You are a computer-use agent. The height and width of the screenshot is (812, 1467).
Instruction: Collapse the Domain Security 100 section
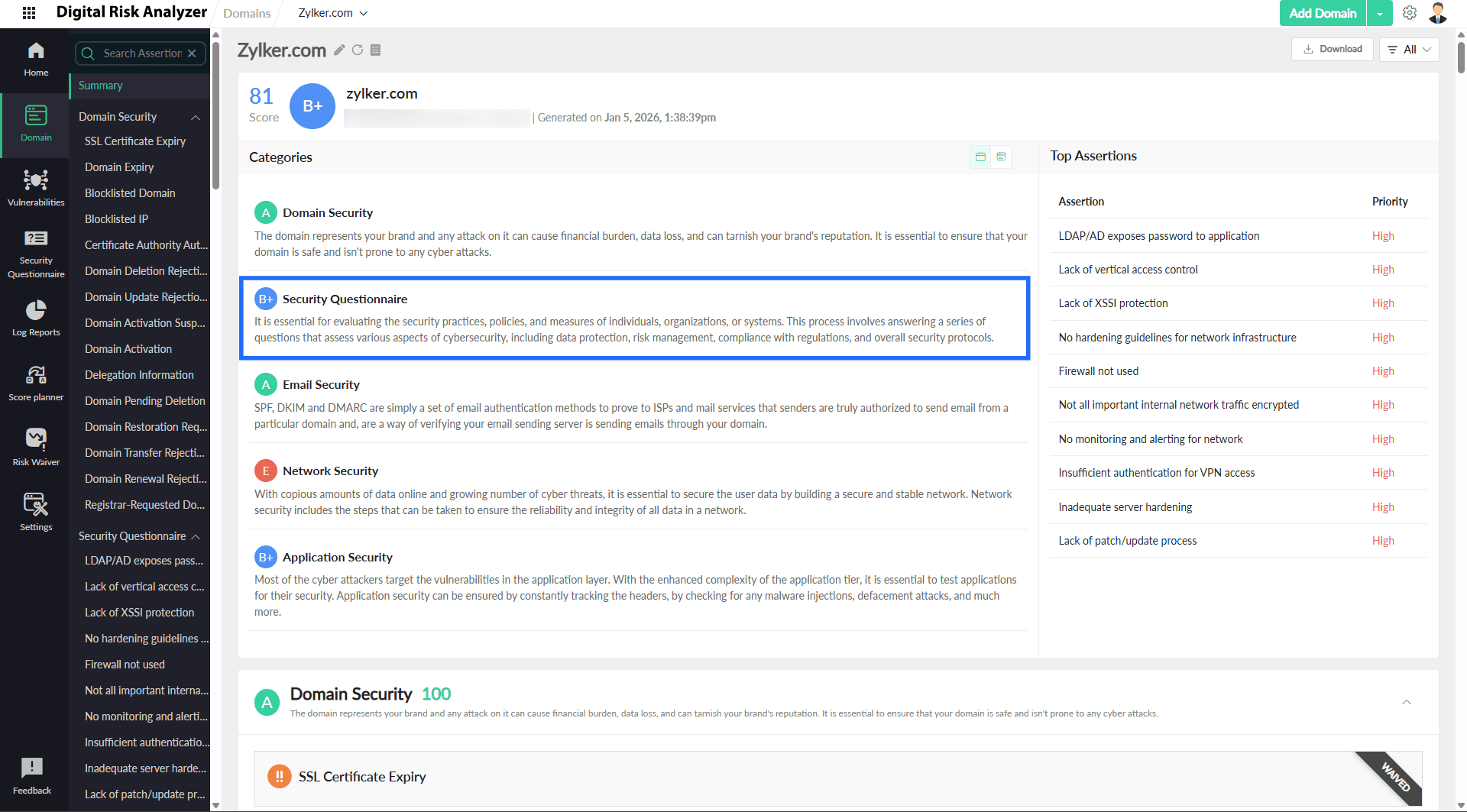(x=1406, y=702)
